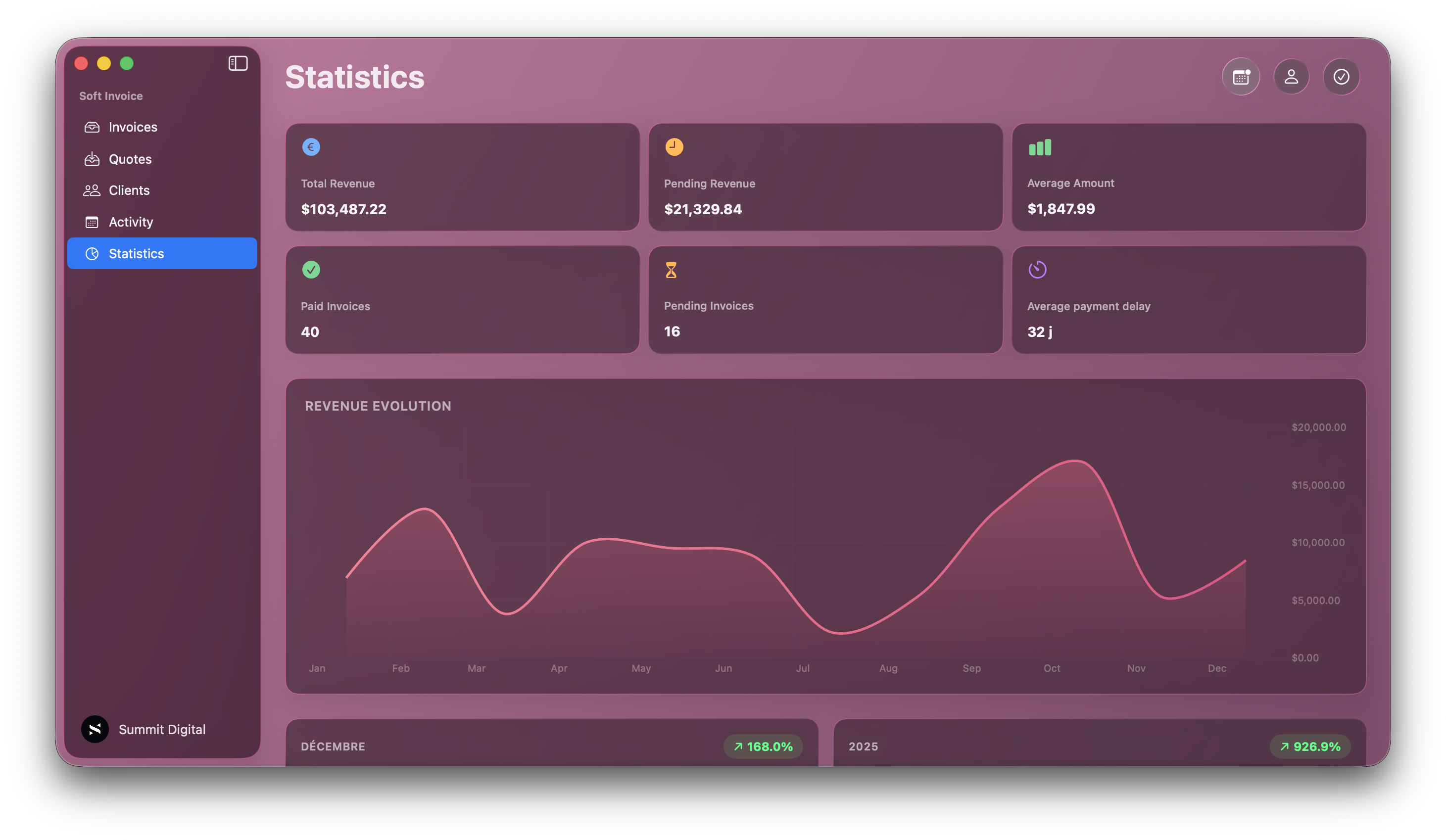Click the Jun label on the chart axis
Viewport: 1446px width, 840px height.
[723, 668]
